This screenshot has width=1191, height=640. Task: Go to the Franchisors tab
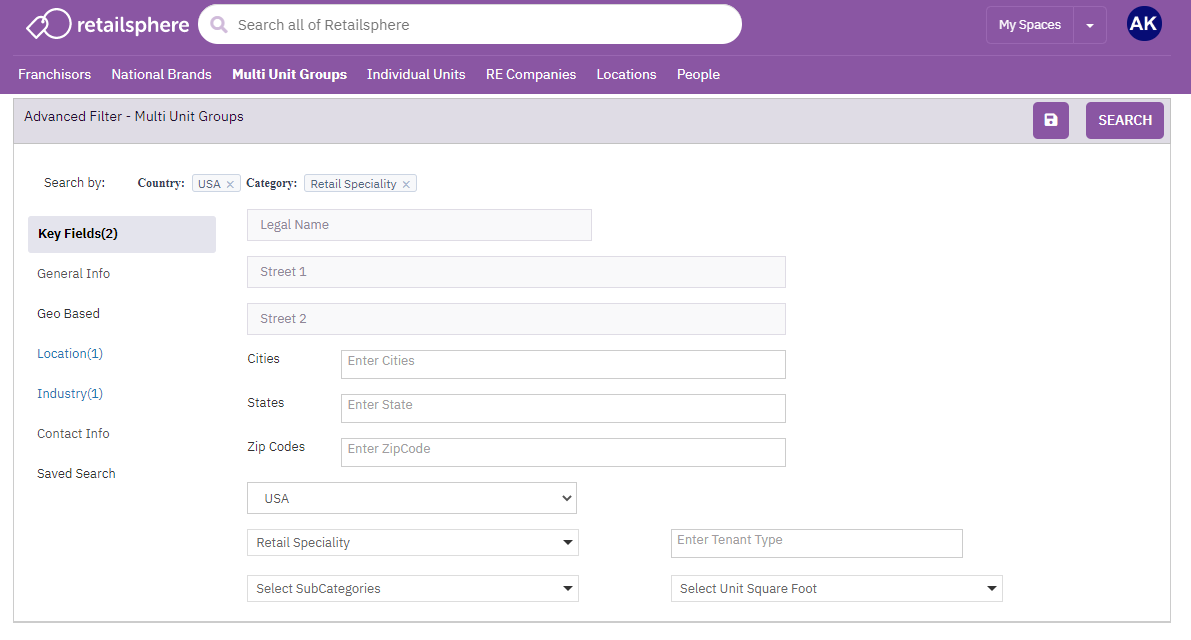tap(55, 74)
